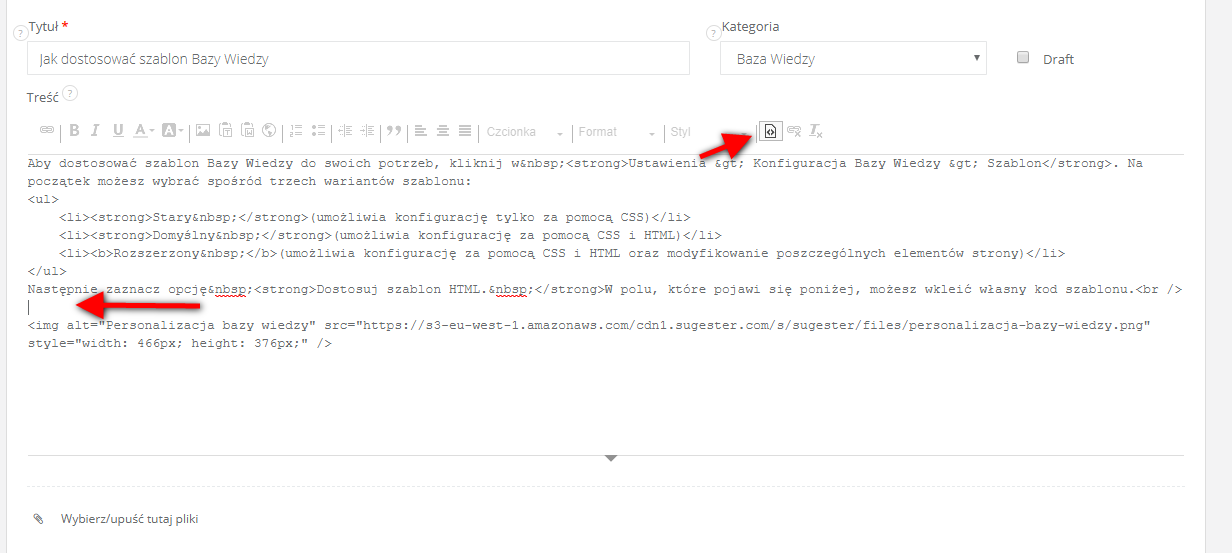This screenshot has height=553, width=1232.
Task: Justify the text alignment
Action: [465, 131]
